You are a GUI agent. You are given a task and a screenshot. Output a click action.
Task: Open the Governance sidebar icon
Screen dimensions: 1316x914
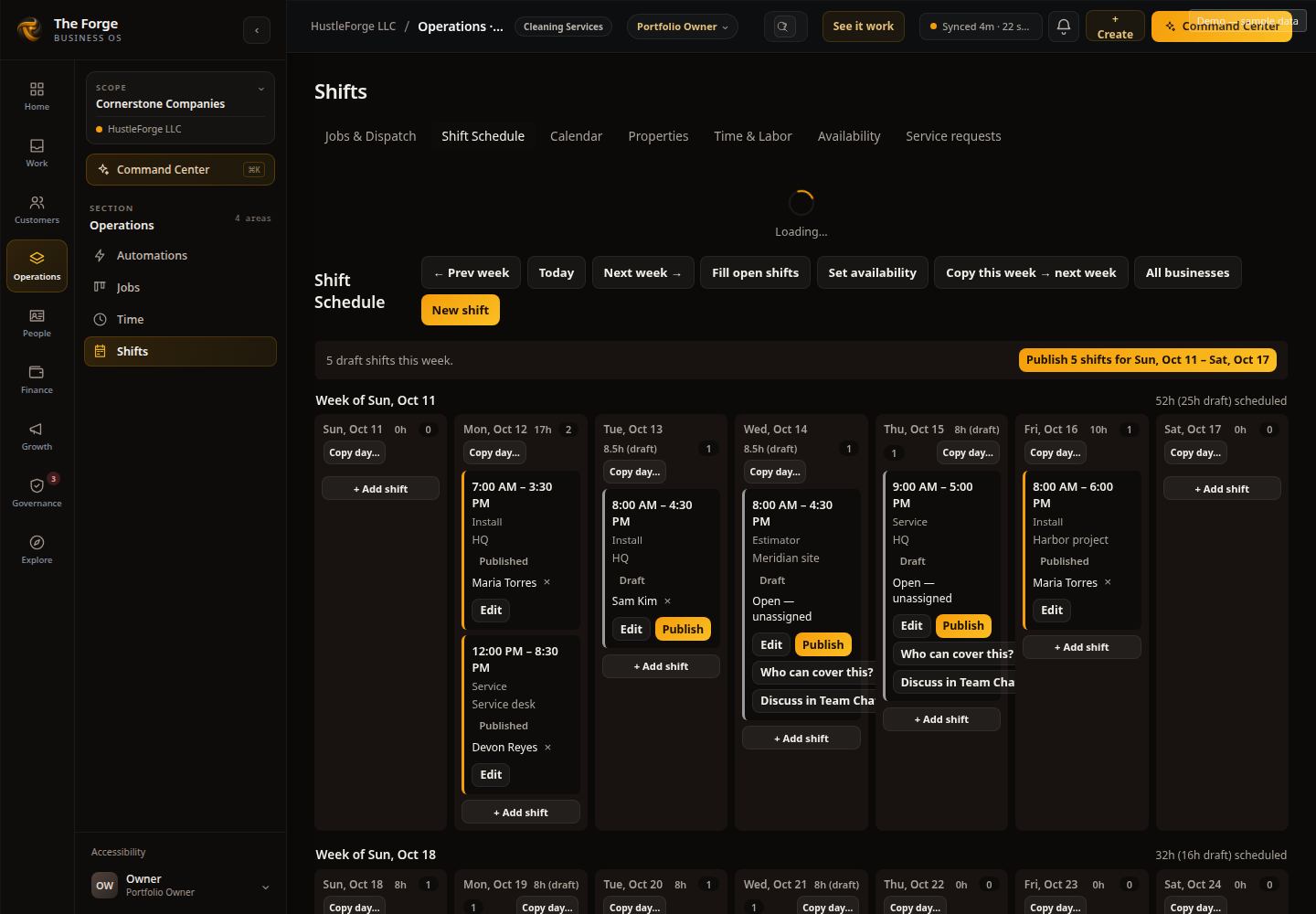(37, 493)
